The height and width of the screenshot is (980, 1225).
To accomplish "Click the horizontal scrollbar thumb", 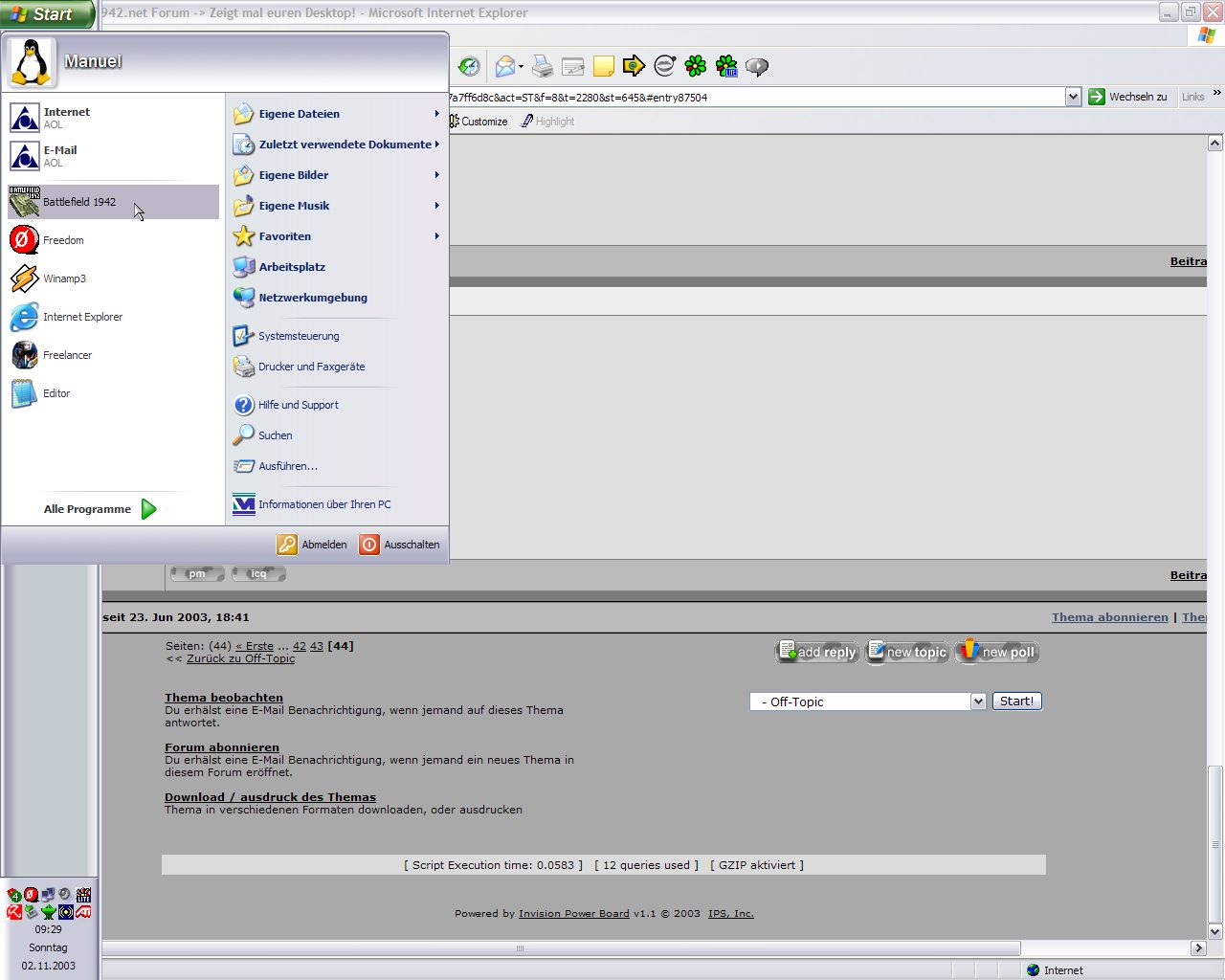I will click(x=561, y=948).
